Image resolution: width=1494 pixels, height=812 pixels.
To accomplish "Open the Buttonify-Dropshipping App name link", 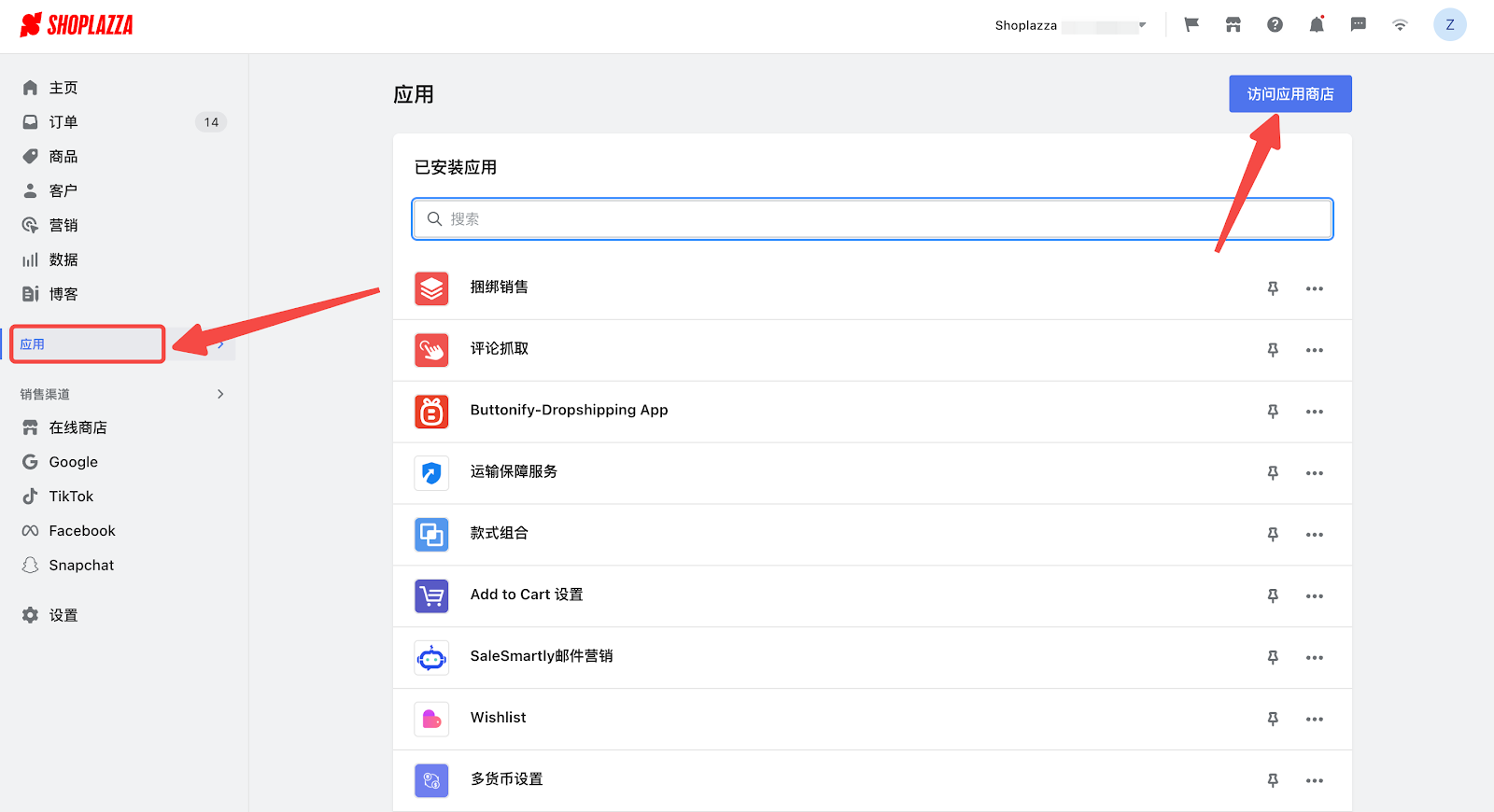I will [x=570, y=411].
